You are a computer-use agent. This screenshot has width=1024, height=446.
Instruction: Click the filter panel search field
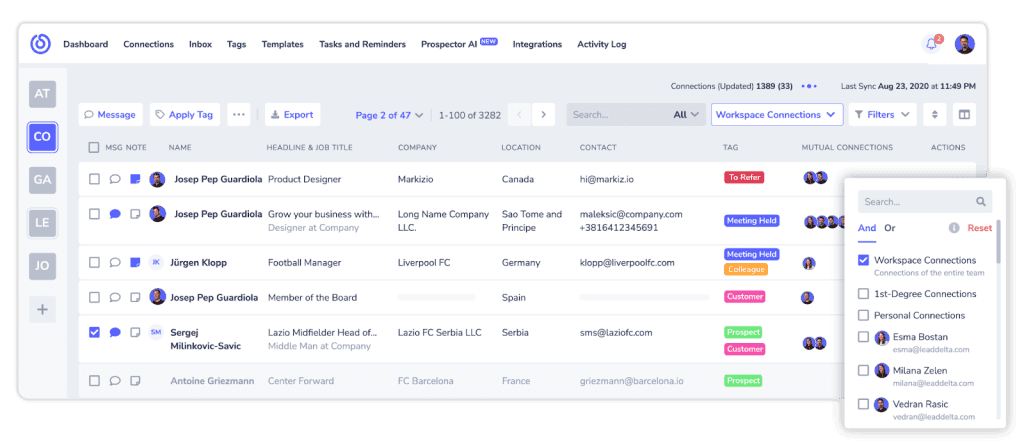tap(925, 202)
